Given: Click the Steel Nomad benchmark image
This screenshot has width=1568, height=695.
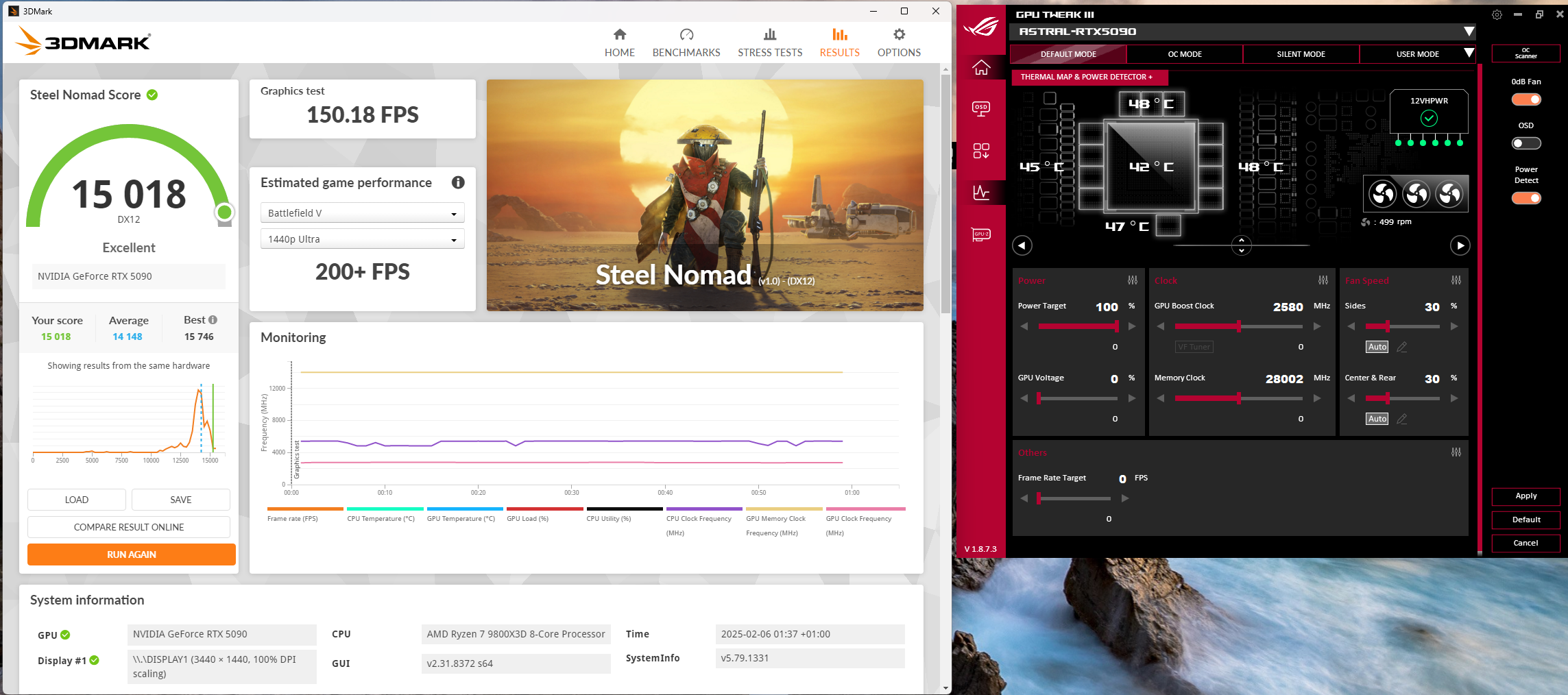Looking at the screenshot, I should (x=705, y=195).
